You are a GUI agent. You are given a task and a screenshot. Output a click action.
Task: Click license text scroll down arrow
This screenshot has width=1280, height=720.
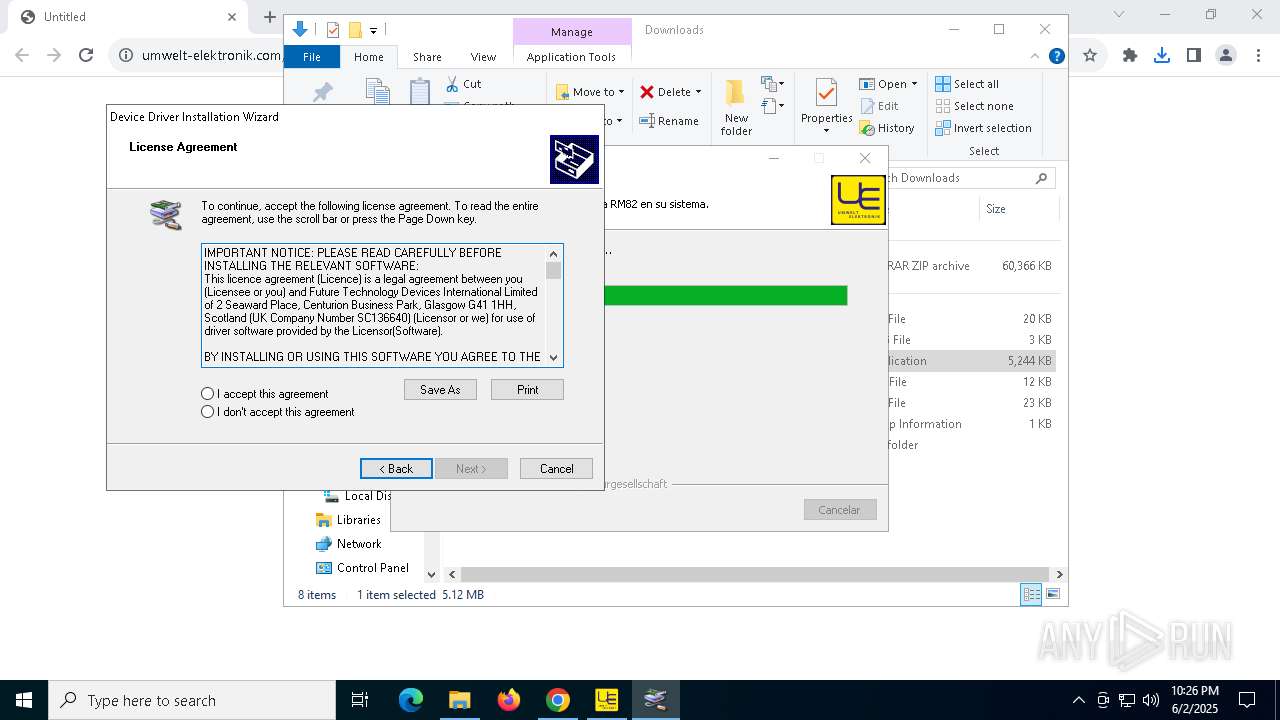coord(554,357)
